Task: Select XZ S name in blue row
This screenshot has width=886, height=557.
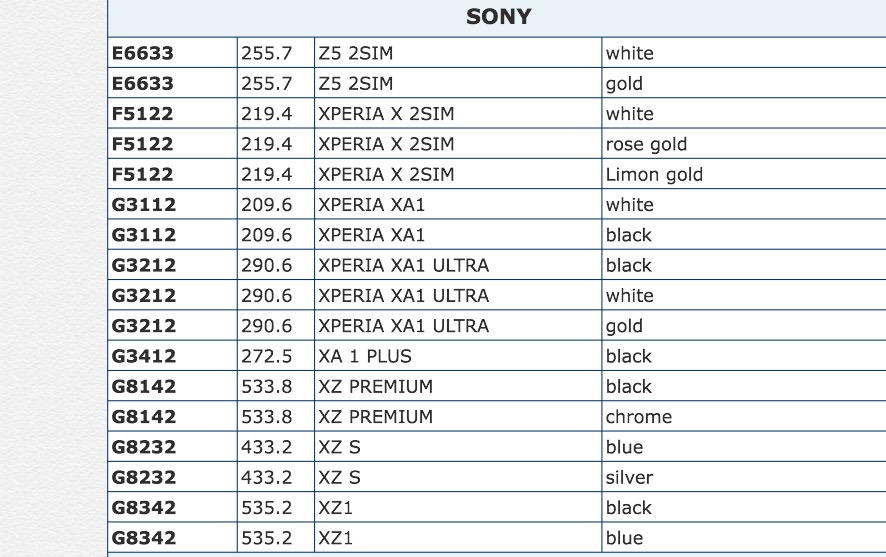Action: (340, 447)
